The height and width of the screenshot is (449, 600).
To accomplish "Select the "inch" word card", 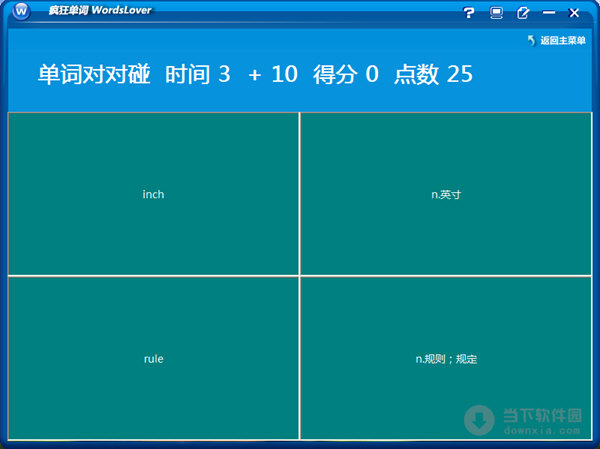I will pos(153,194).
